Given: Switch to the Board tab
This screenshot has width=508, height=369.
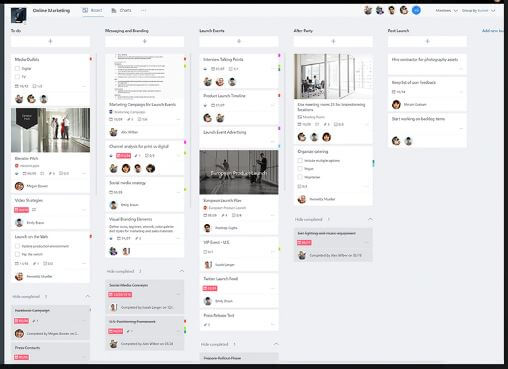Looking at the screenshot, I should [x=92, y=11].
